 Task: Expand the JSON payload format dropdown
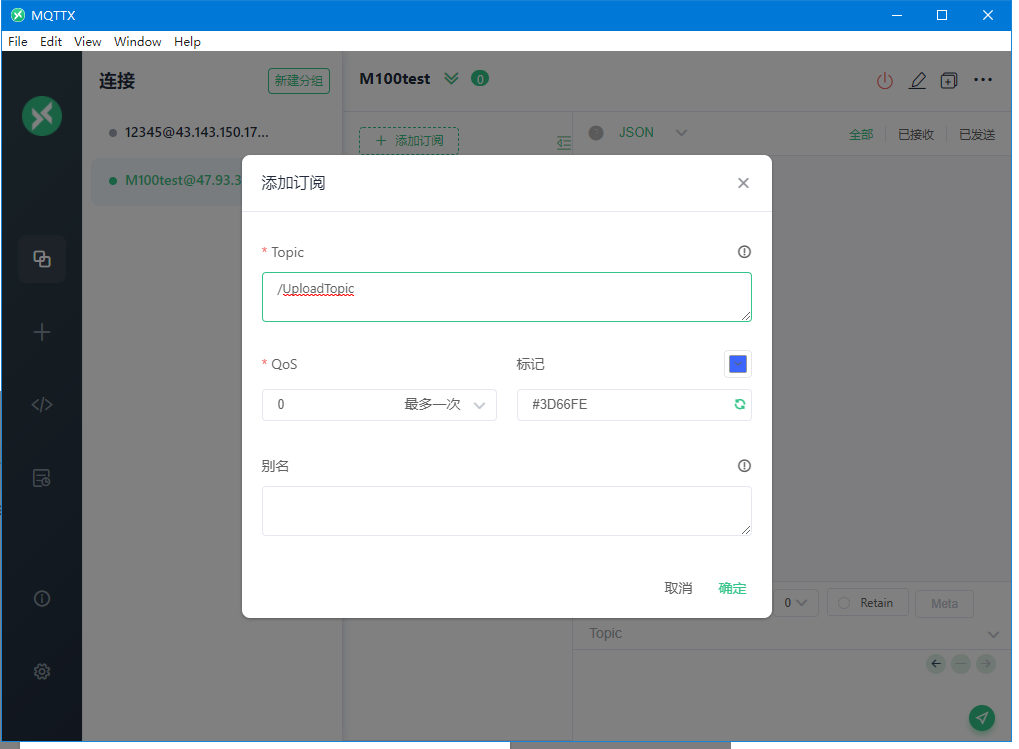[681, 133]
